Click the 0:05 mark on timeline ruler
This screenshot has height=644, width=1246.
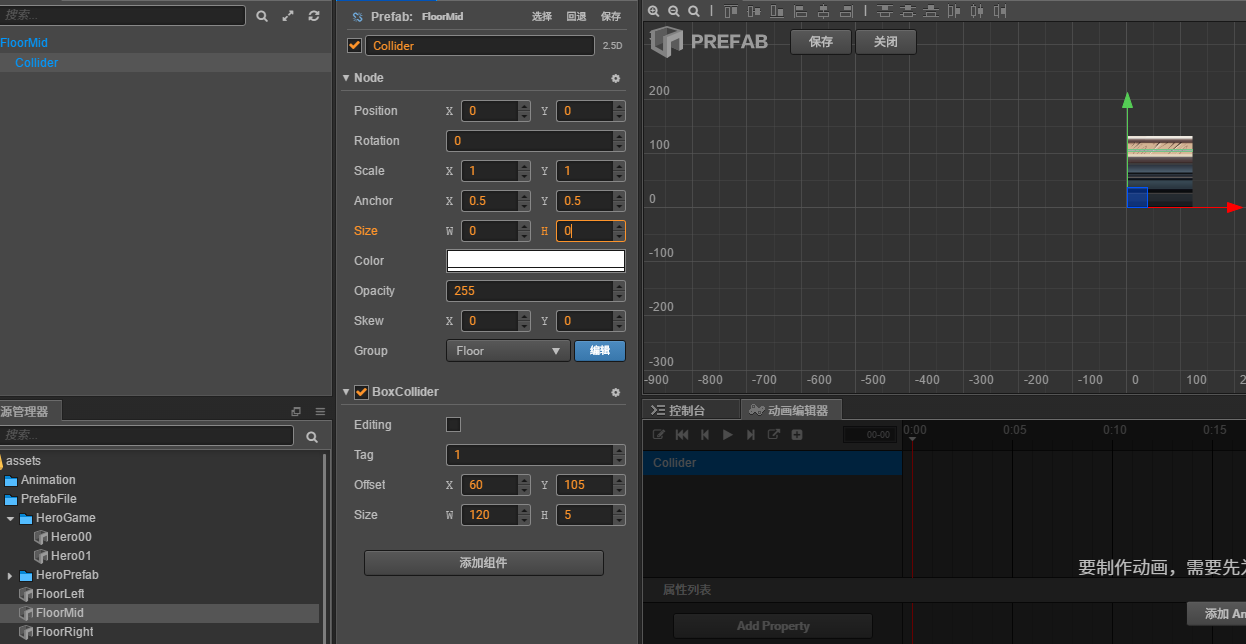(x=1014, y=430)
